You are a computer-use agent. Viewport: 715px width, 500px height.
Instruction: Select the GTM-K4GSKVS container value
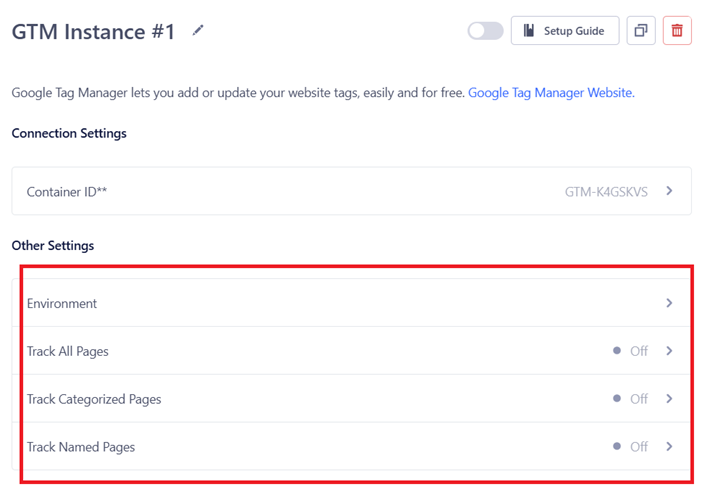pyautogui.click(x=606, y=192)
